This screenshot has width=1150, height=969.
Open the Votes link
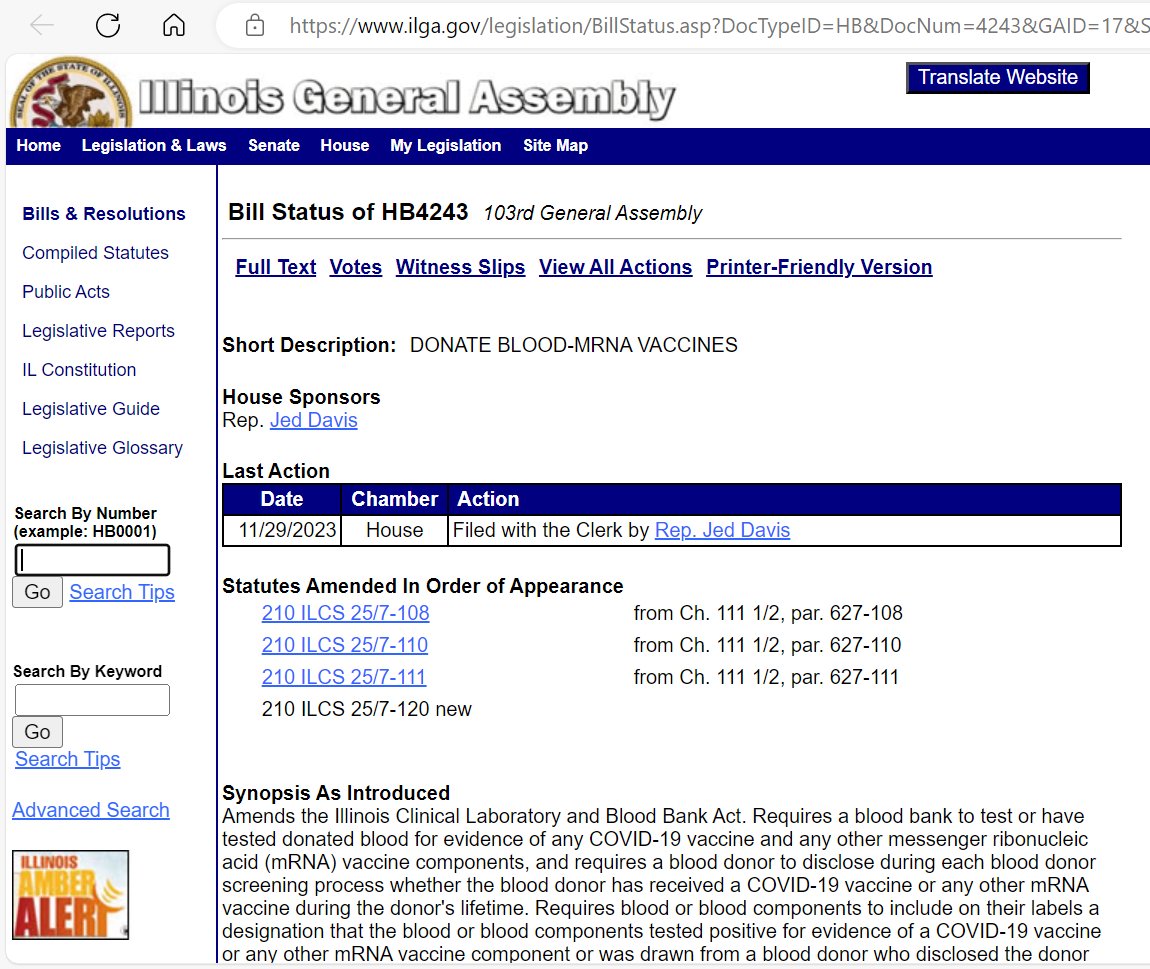pyautogui.click(x=356, y=267)
